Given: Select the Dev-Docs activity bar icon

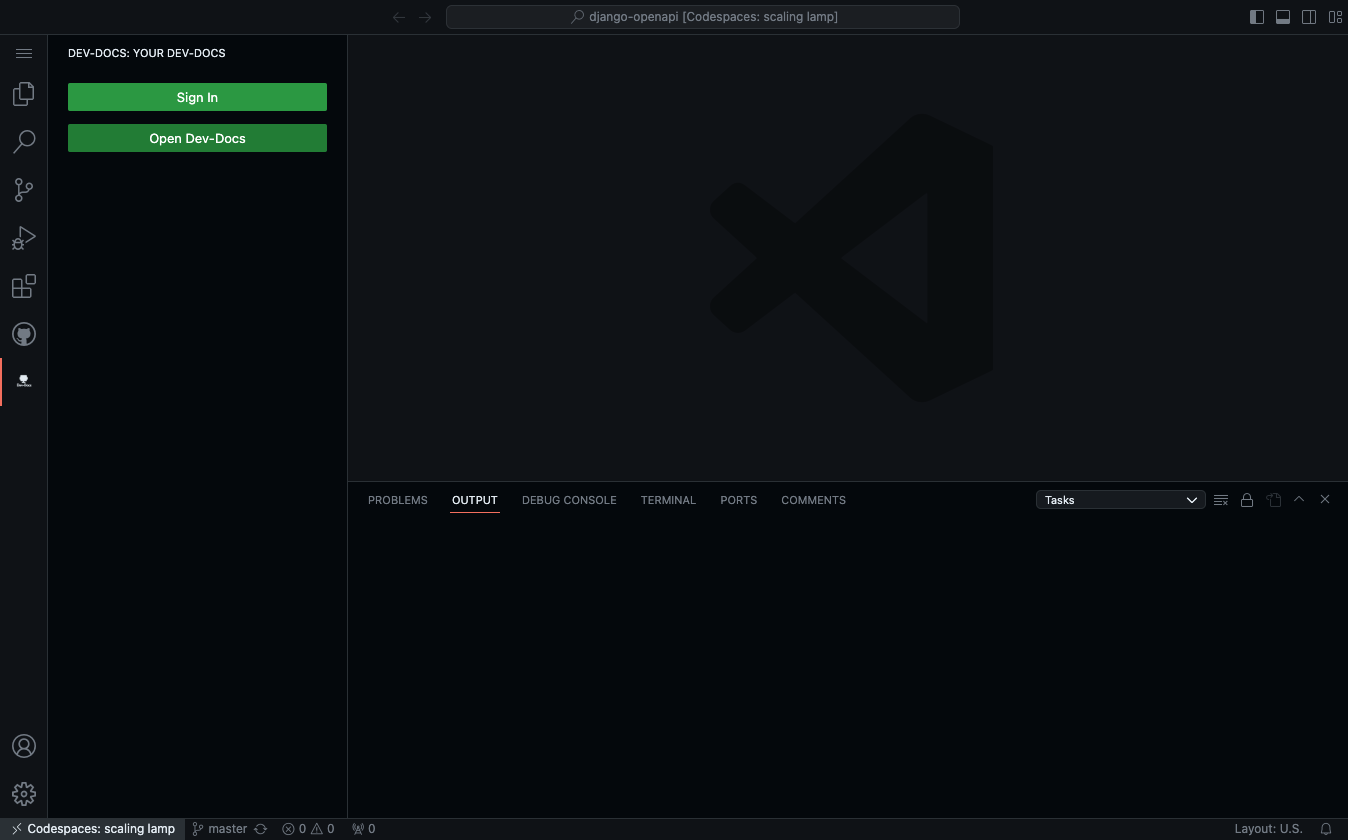Looking at the screenshot, I should point(24,382).
